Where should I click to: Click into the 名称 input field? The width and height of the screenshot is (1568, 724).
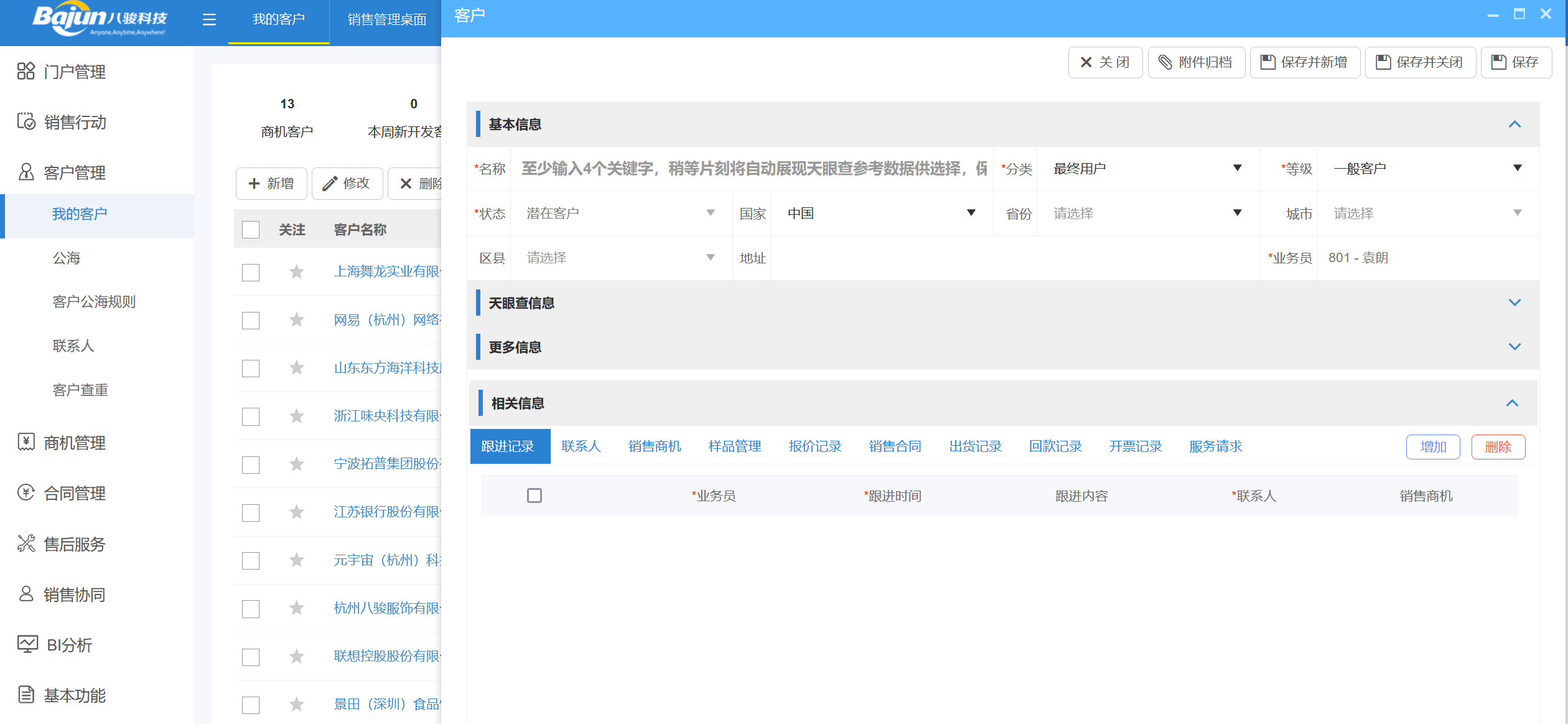753,169
